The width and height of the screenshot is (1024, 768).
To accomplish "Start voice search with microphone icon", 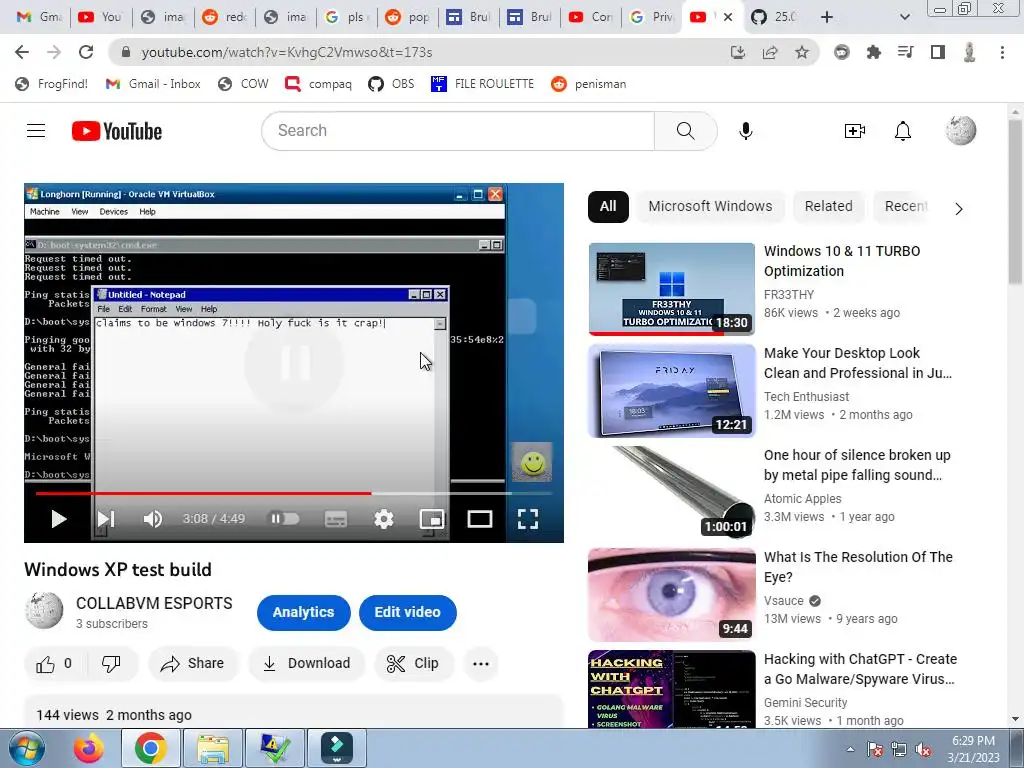I will tap(745, 131).
